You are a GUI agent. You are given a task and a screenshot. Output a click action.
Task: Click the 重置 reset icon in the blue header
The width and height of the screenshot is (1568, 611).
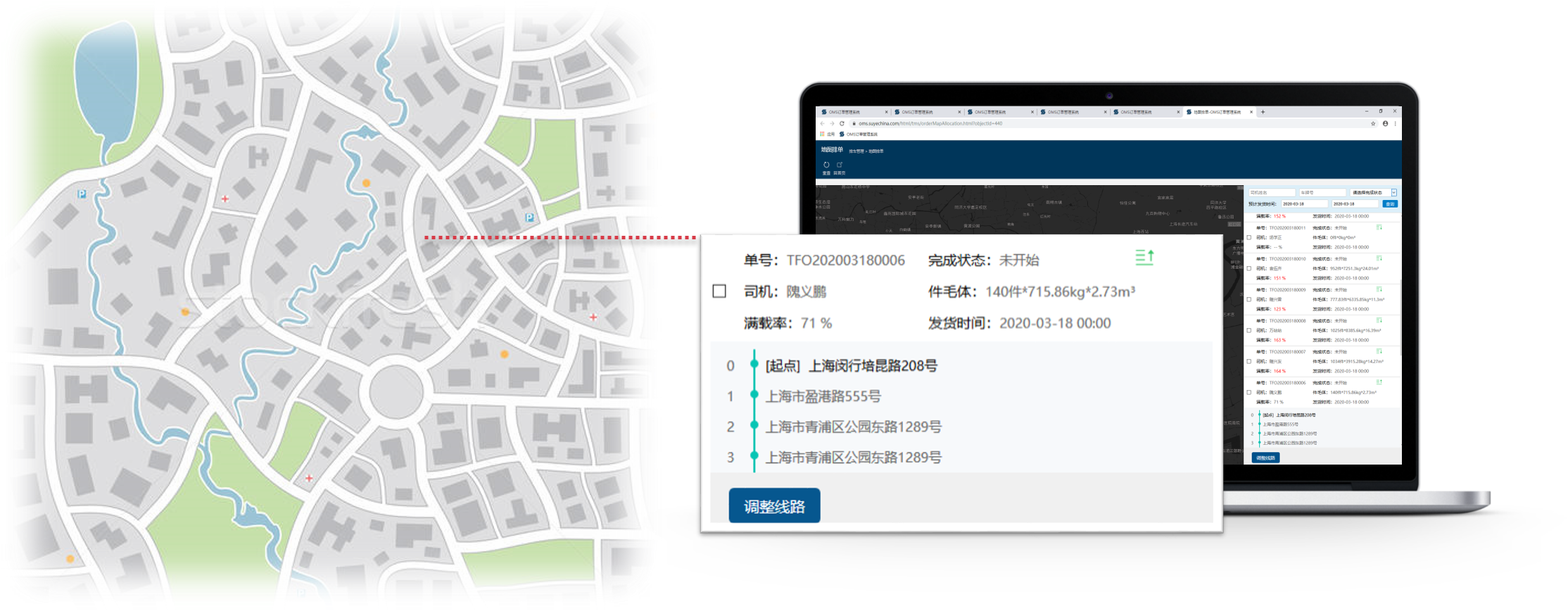coord(826,165)
